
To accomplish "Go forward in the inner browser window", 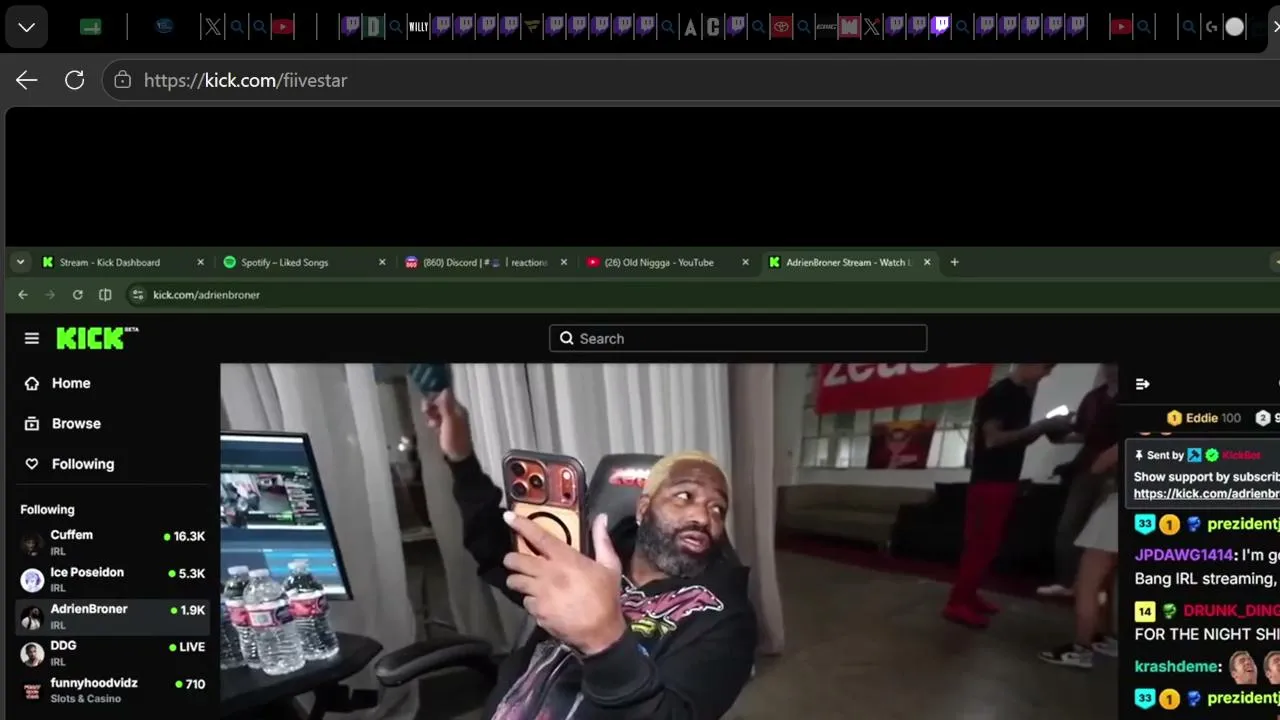I will pos(50,295).
